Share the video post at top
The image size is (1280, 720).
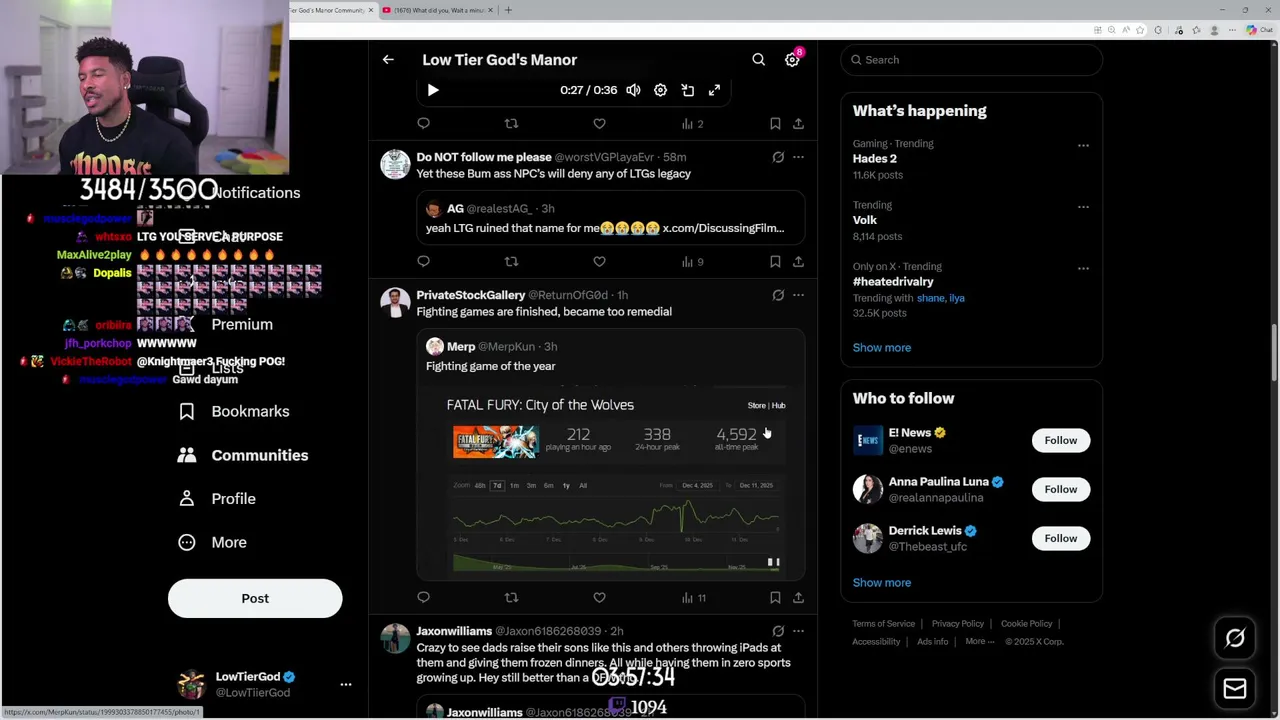pyautogui.click(x=798, y=124)
